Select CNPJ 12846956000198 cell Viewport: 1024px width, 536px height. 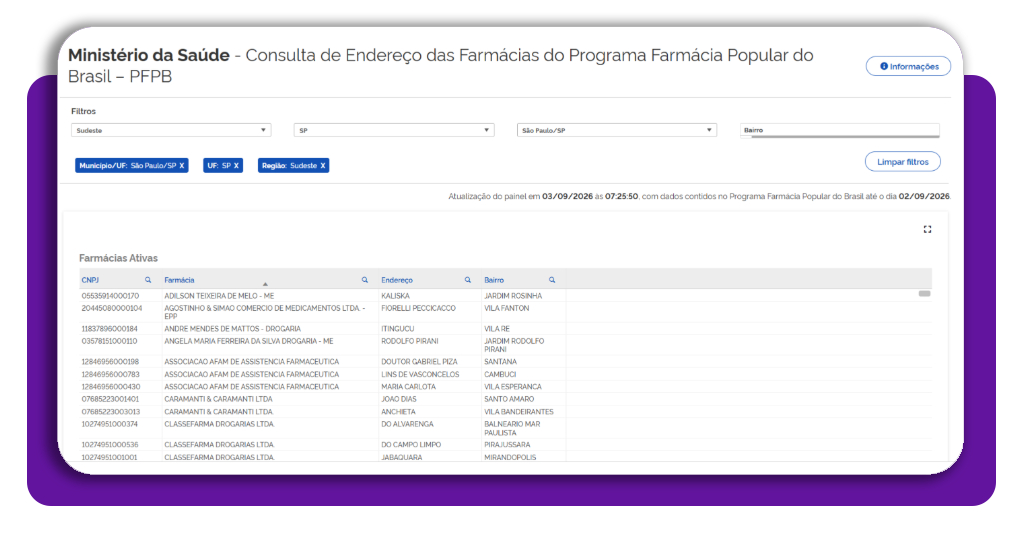(x=110, y=362)
